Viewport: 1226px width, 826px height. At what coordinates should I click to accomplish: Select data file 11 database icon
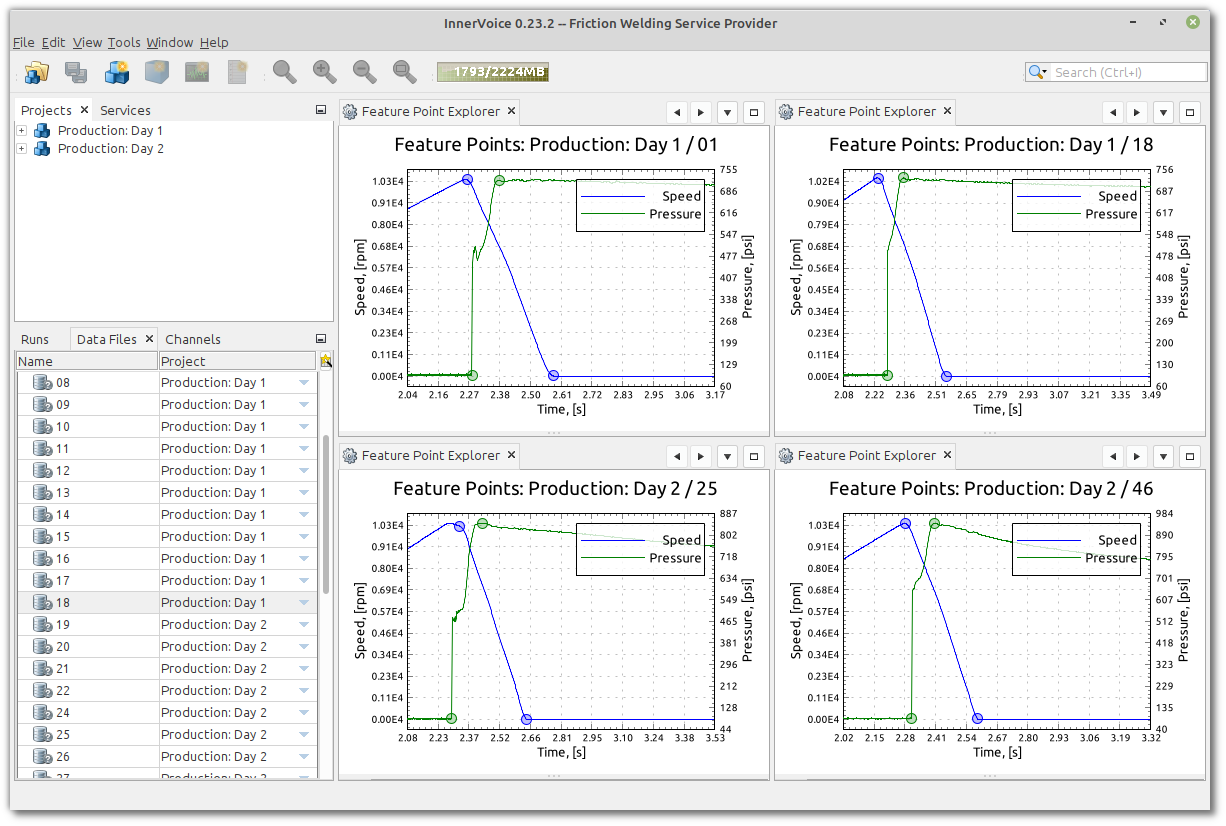click(42, 449)
